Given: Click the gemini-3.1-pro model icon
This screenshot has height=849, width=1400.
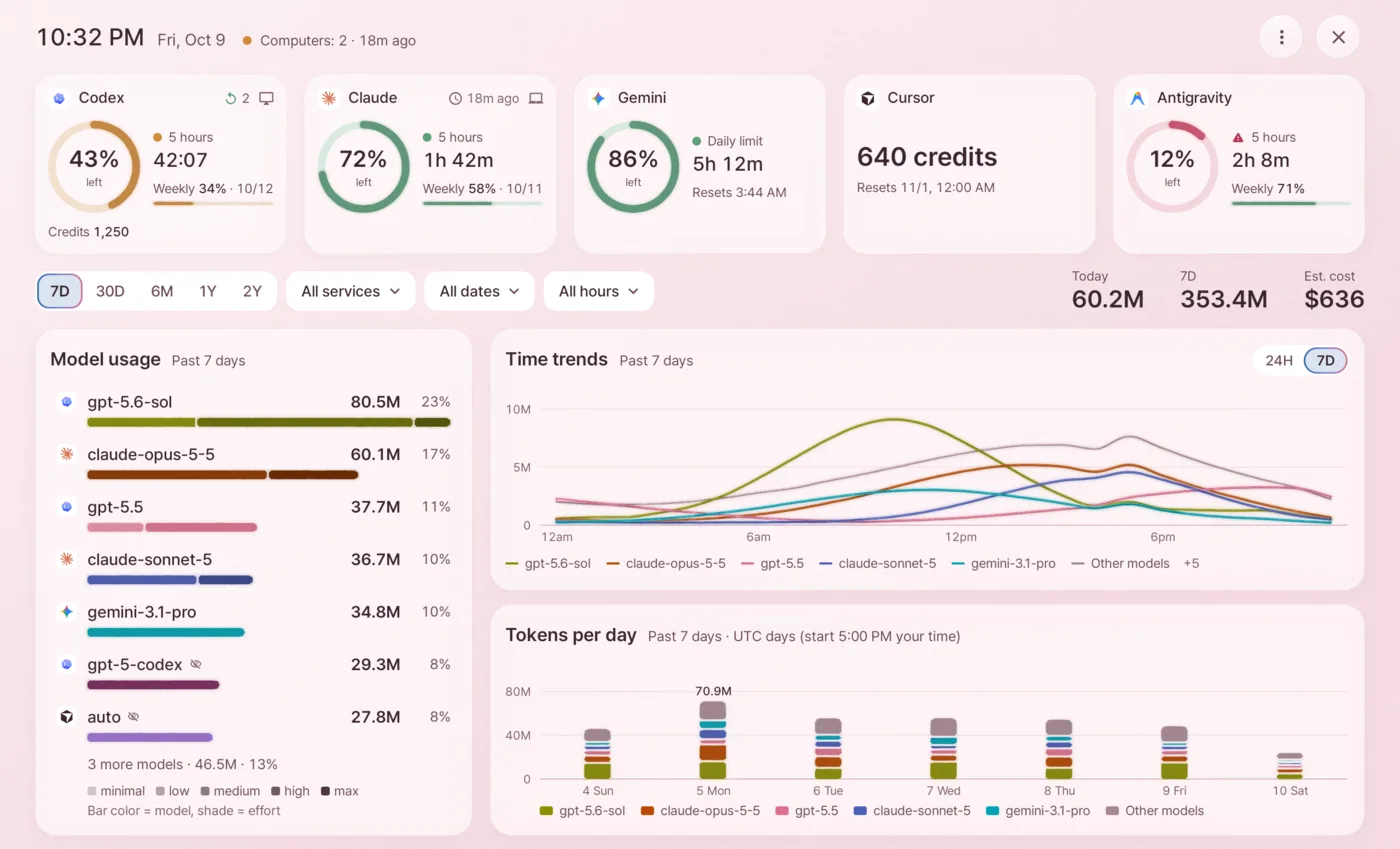Looking at the screenshot, I should [67, 611].
